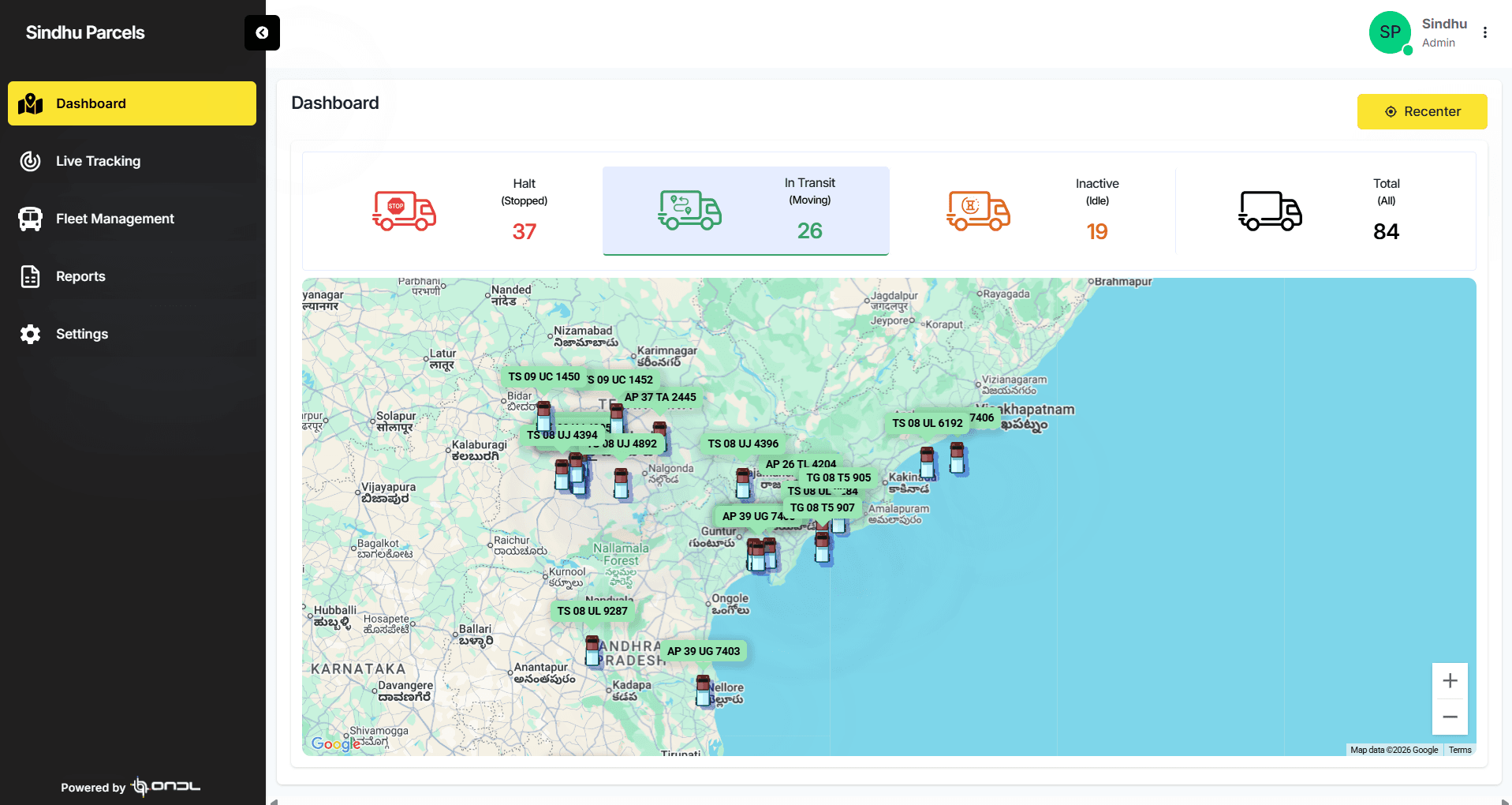Open the Reports page
Screen dimensions: 1512x805
point(132,276)
